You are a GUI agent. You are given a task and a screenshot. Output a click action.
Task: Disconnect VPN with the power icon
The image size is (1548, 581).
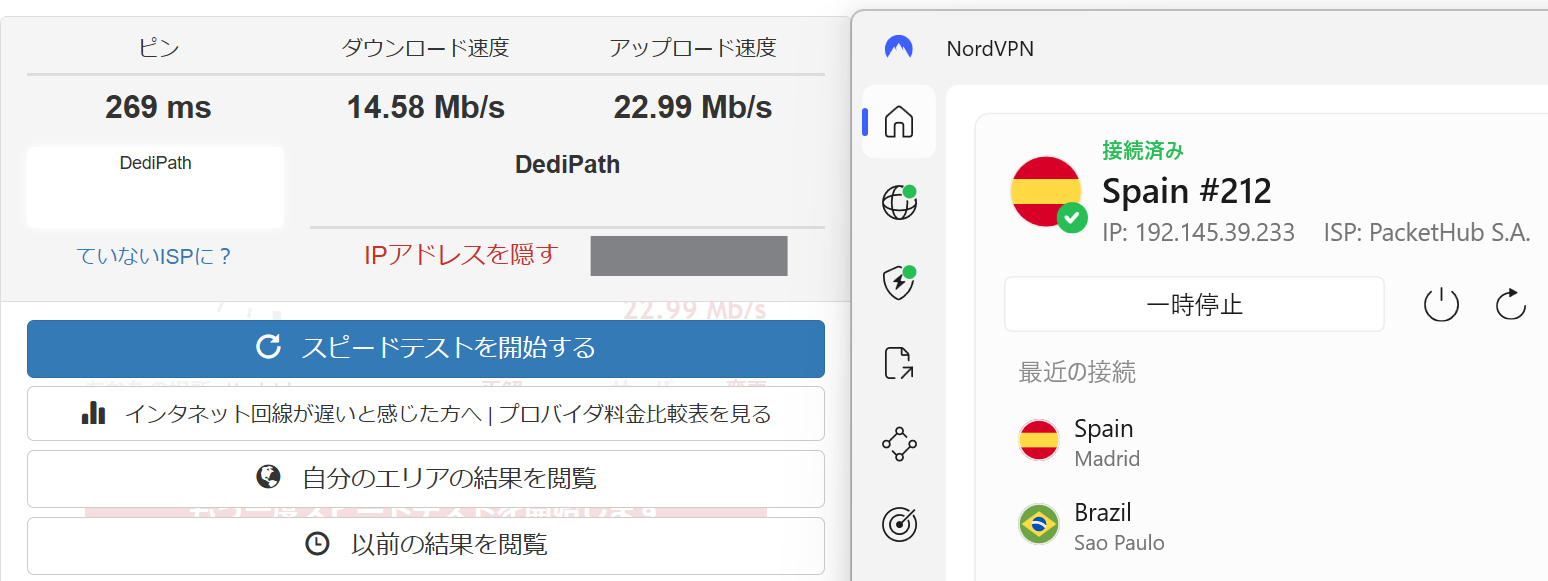tap(1441, 304)
